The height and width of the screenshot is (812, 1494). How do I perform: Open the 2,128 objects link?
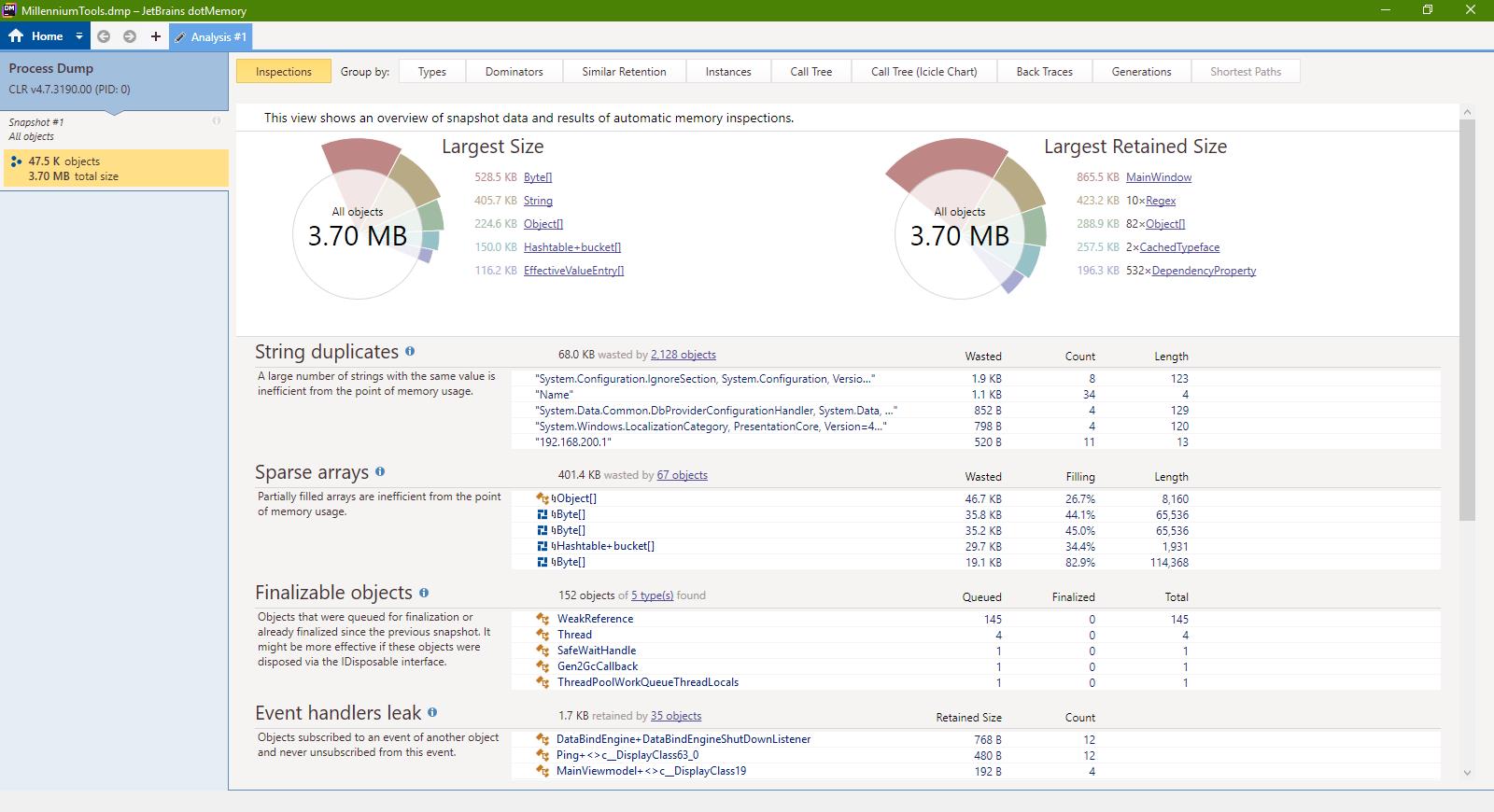coord(683,355)
